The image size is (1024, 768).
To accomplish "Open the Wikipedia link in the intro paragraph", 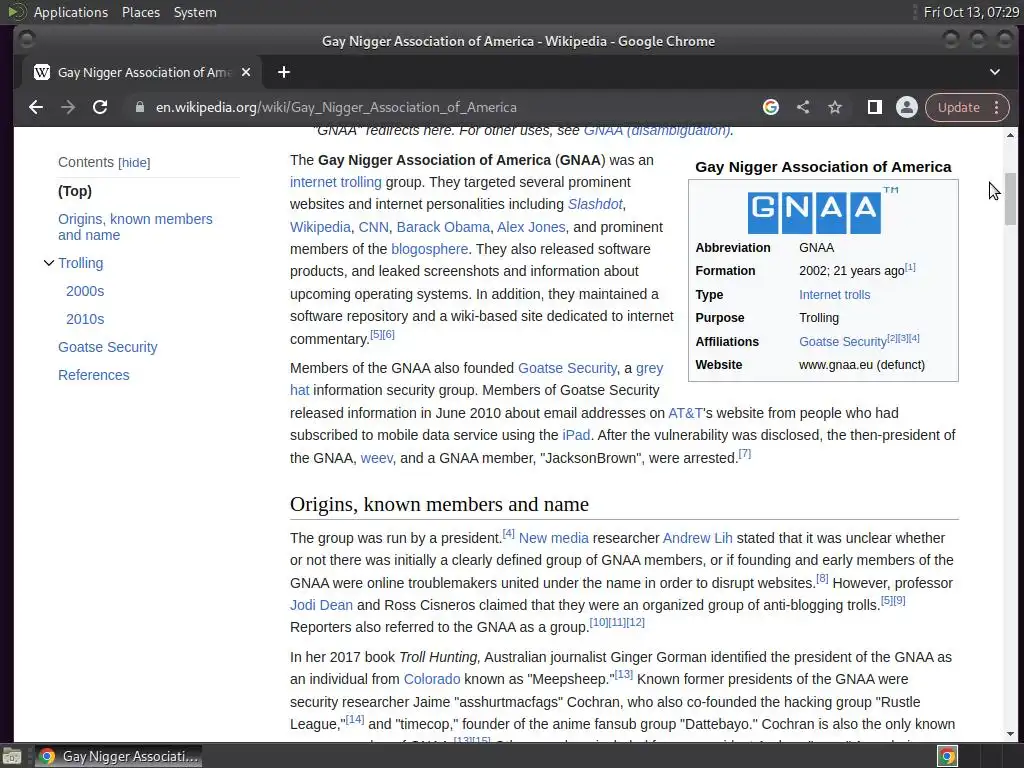I will coord(320,227).
